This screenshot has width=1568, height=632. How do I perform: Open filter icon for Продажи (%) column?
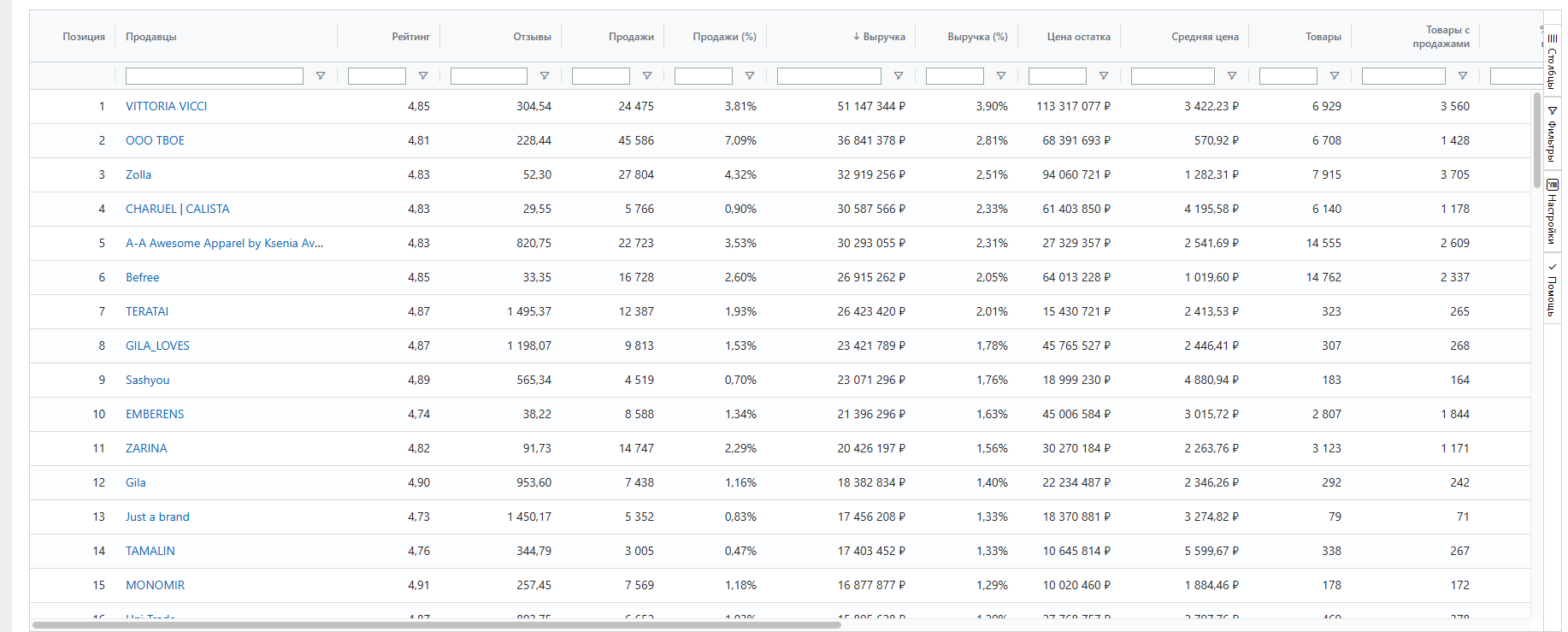tap(750, 76)
